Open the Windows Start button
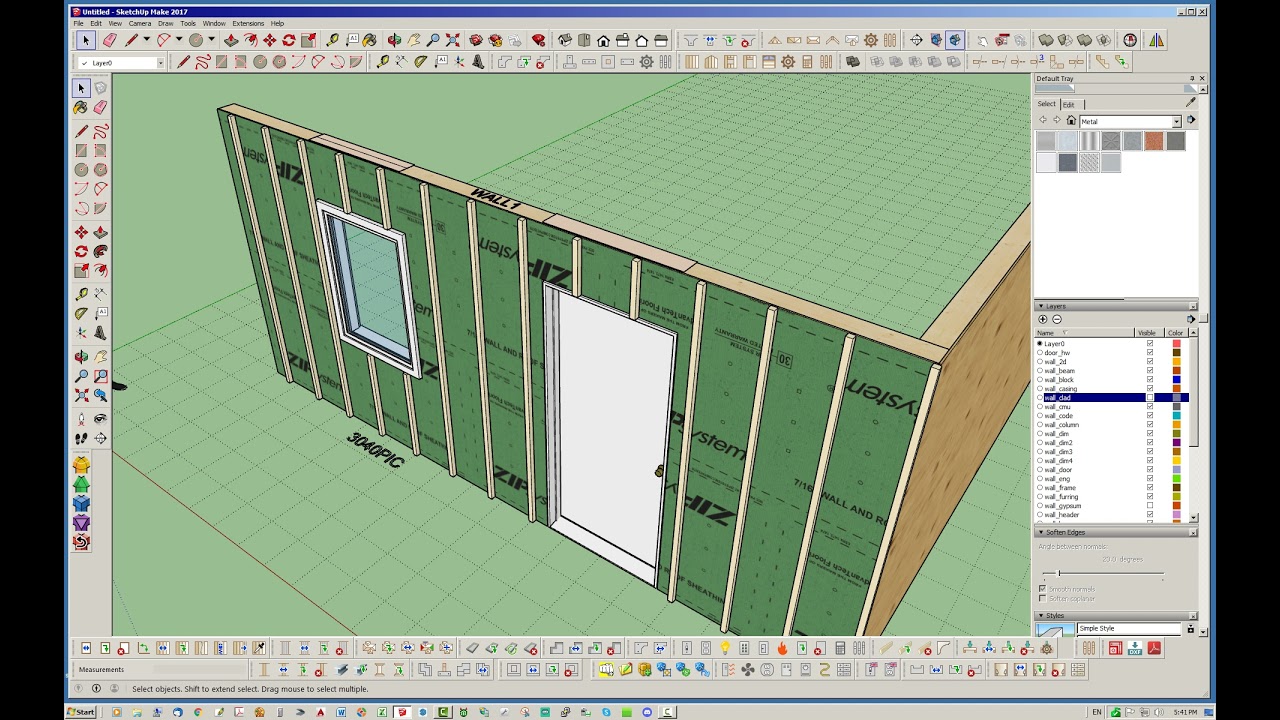The height and width of the screenshot is (720, 1280). [81, 712]
